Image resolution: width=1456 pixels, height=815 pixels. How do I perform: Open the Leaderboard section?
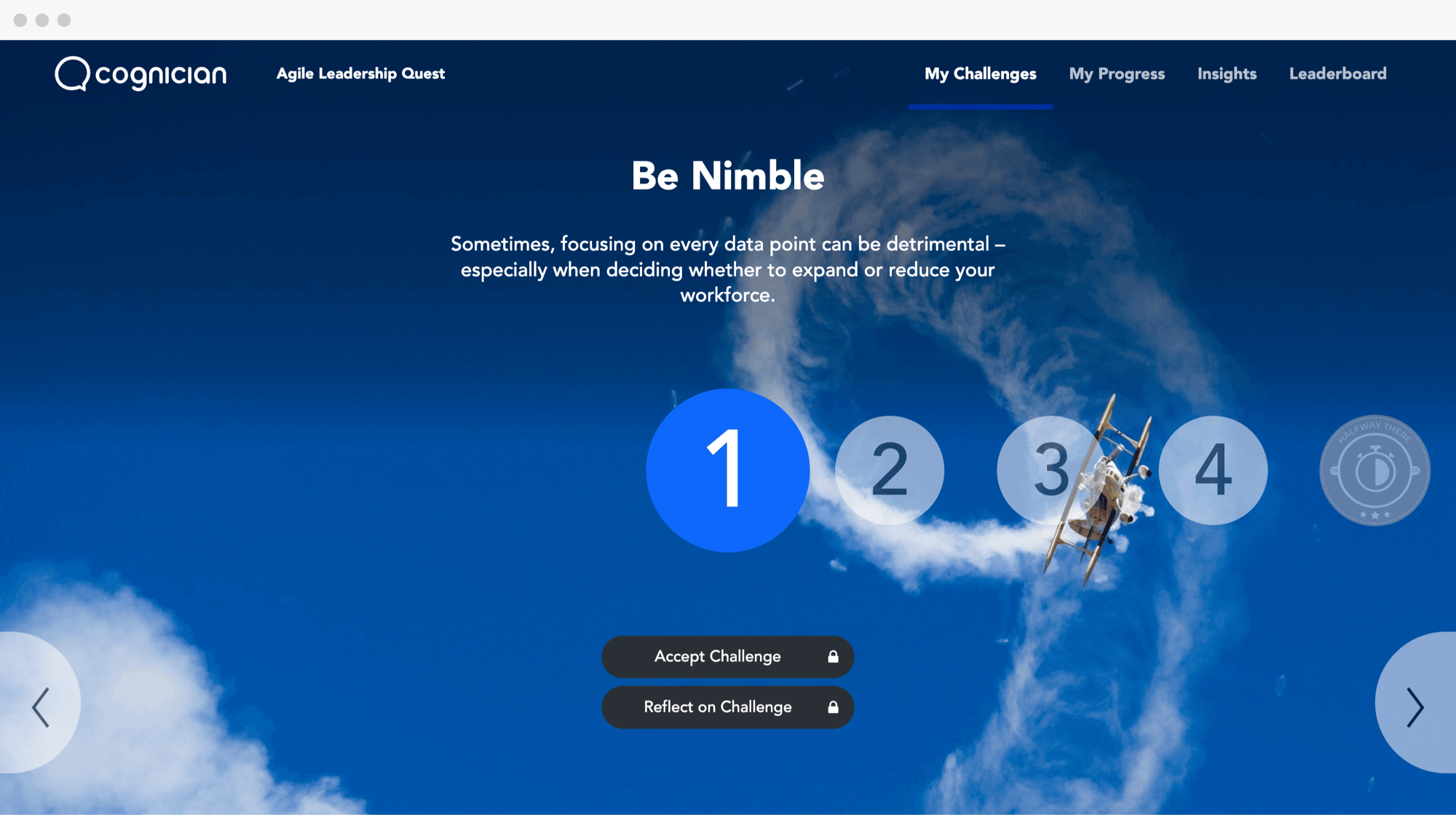(1337, 73)
